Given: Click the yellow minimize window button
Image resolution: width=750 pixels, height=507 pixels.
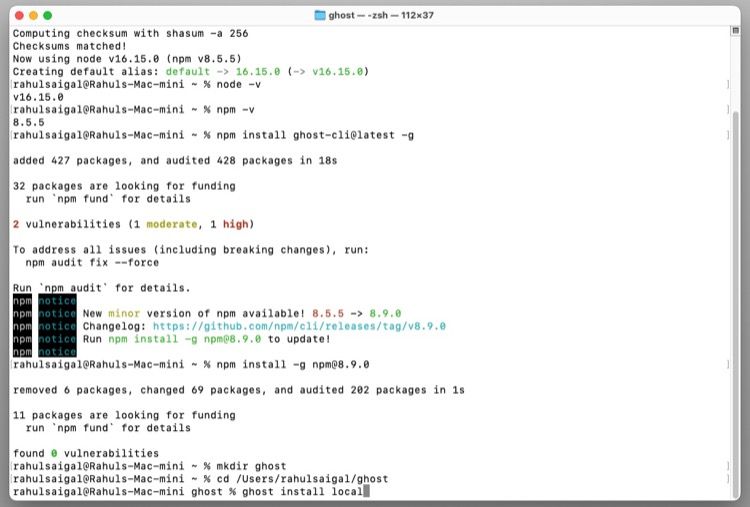Looking at the screenshot, I should coord(33,15).
